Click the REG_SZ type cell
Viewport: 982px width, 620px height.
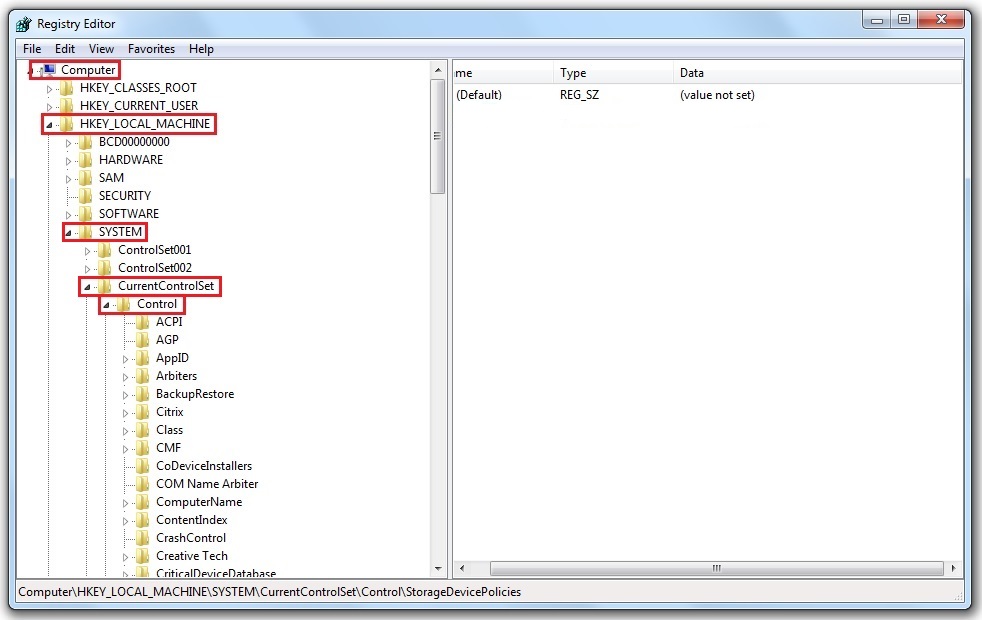click(579, 95)
